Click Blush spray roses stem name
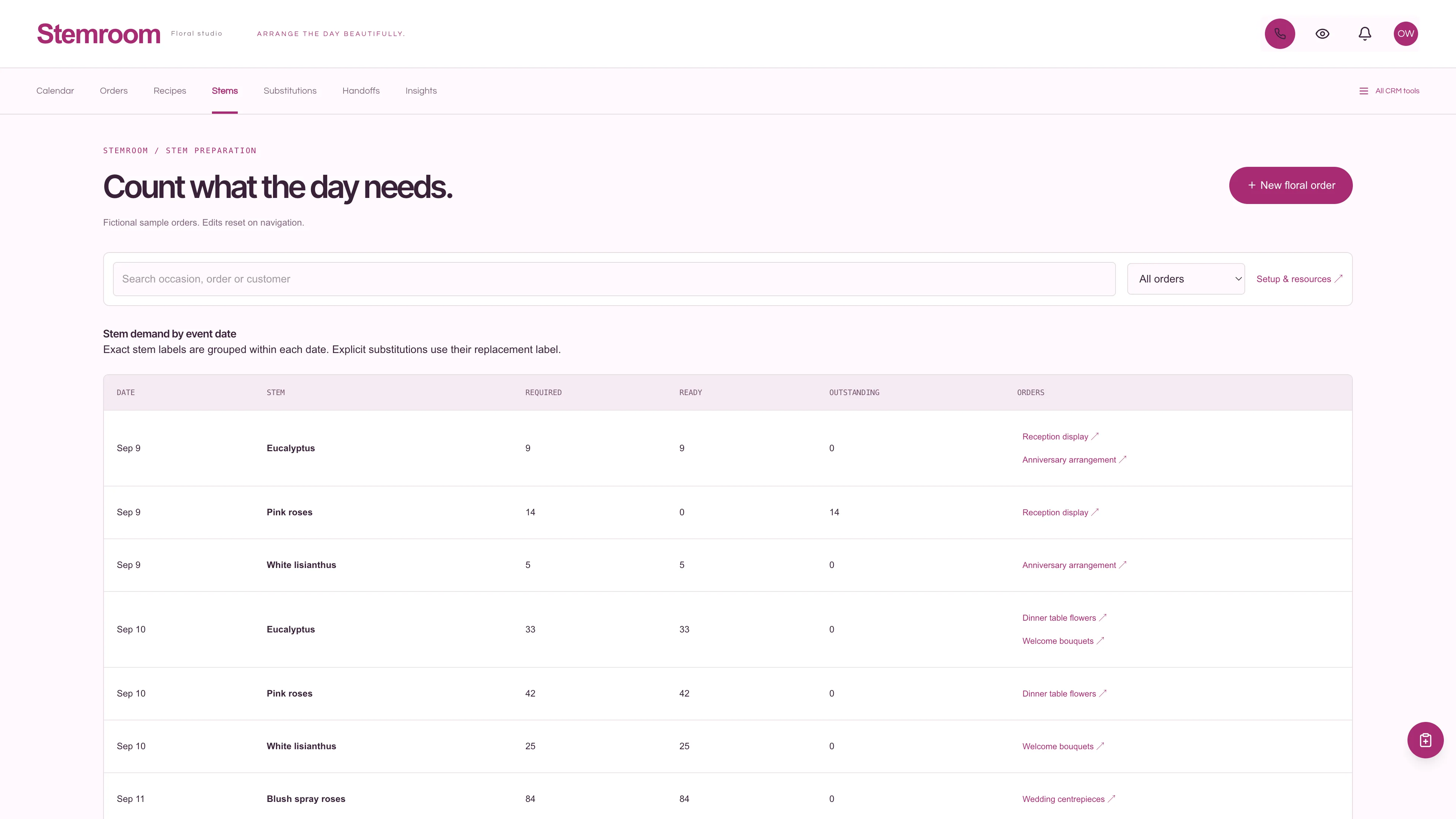The image size is (1456, 819). tap(306, 799)
